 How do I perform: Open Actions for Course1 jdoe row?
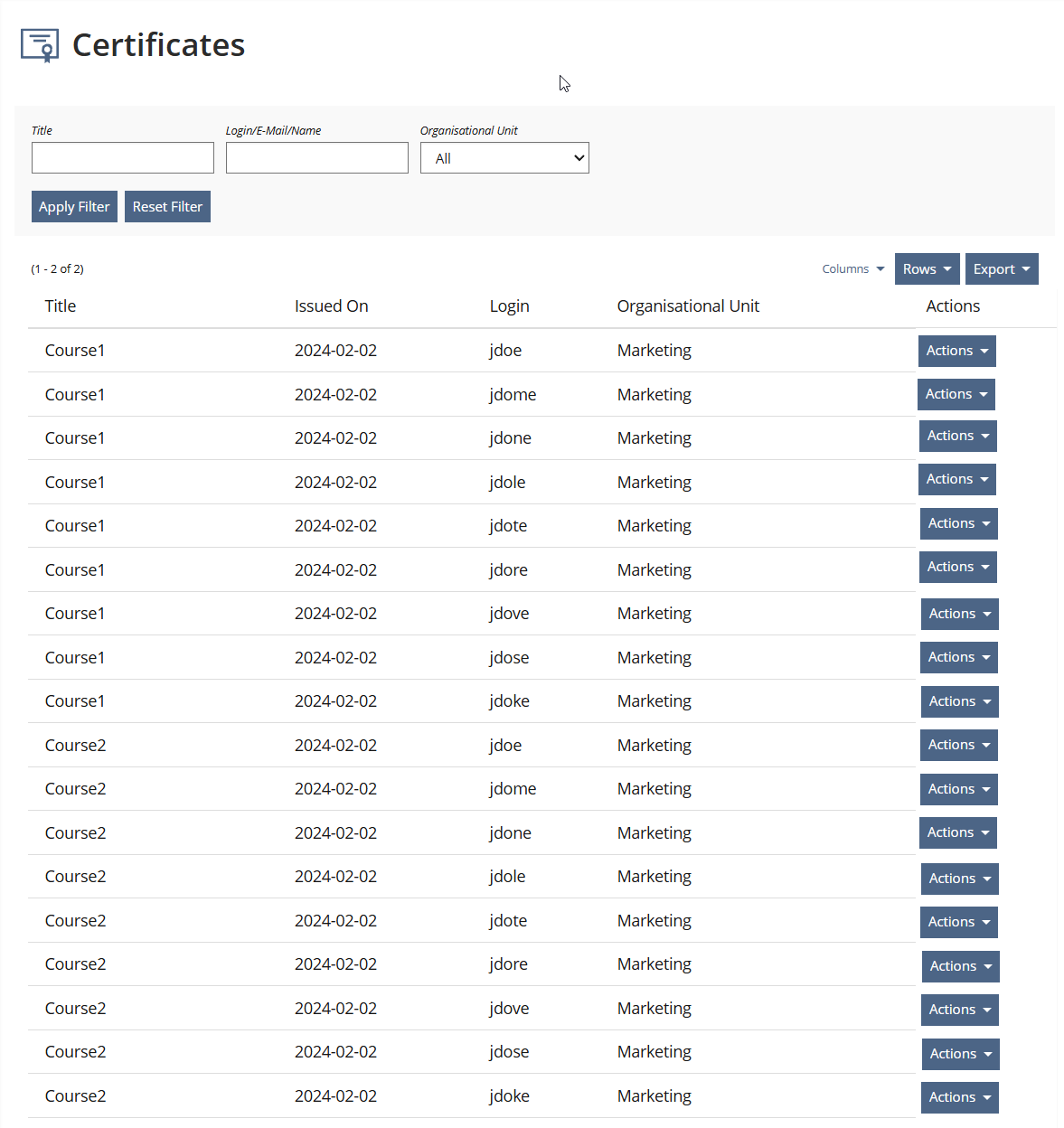(x=956, y=351)
